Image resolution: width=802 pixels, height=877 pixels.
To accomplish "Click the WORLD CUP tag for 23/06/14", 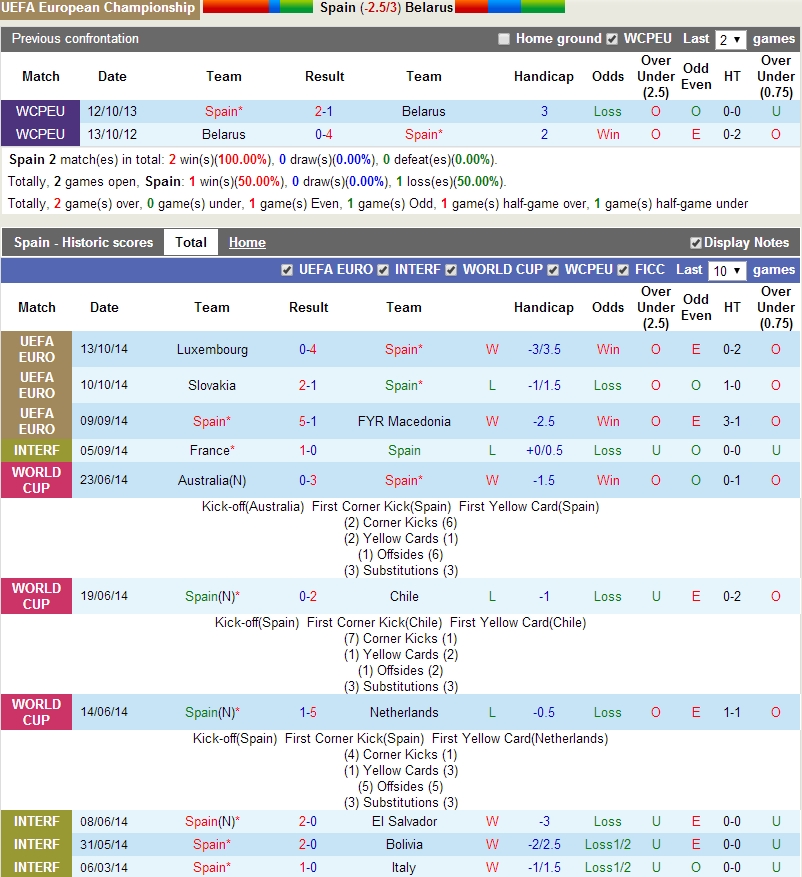I will click(36, 480).
